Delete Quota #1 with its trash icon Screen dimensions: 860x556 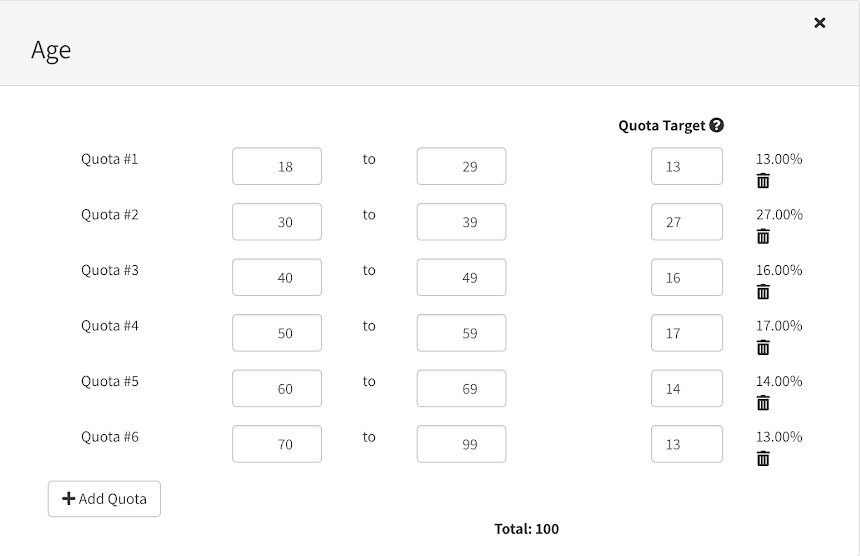[763, 181]
